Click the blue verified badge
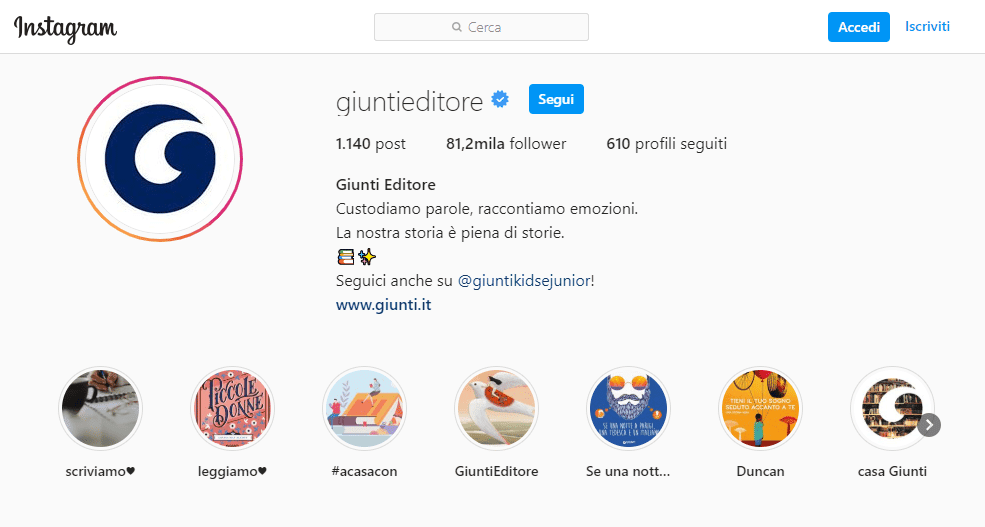 [x=500, y=99]
